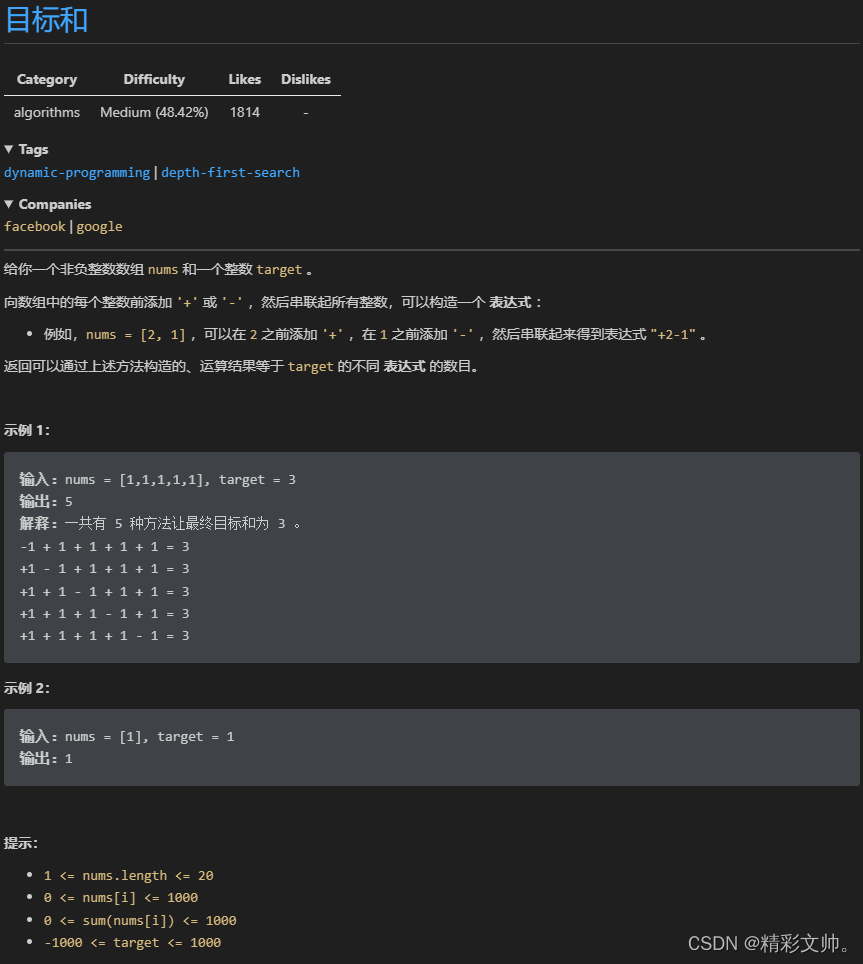
Task: Open the facebook company link
Action: pyautogui.click(x=35, y=226)
